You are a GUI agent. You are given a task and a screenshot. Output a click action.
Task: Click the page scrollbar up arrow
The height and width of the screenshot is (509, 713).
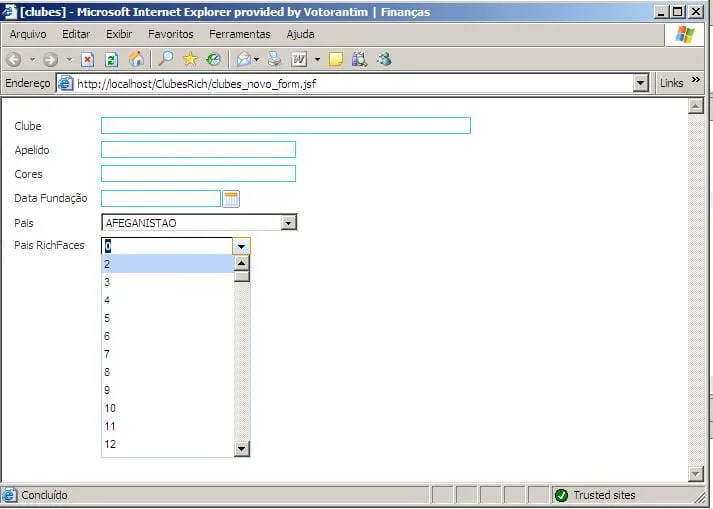[x=696, y=106]
